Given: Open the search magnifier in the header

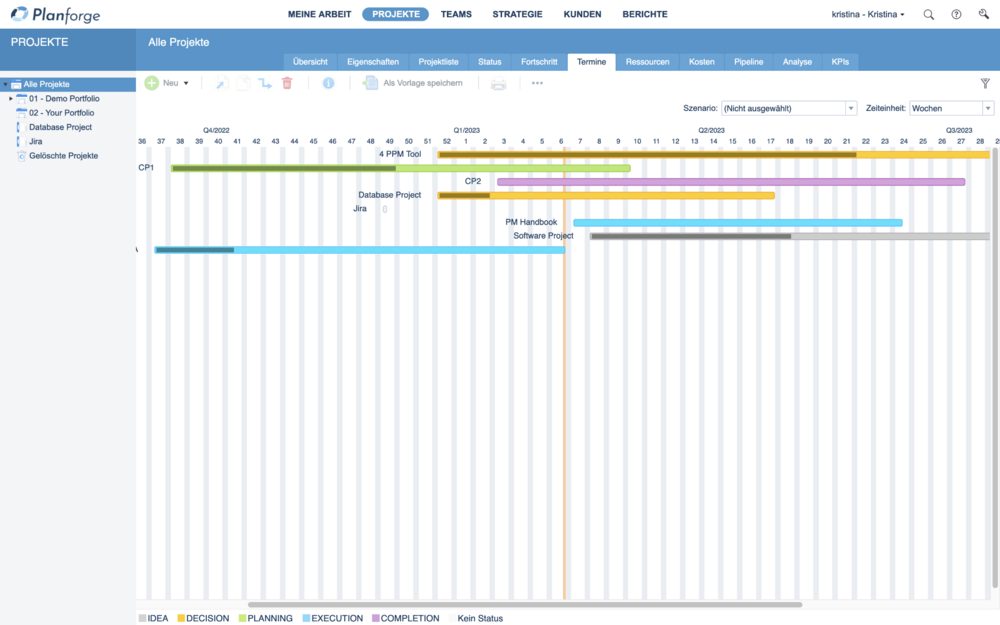Looking at the screenshot, I should pyautogui.click(x=929, y=15).
